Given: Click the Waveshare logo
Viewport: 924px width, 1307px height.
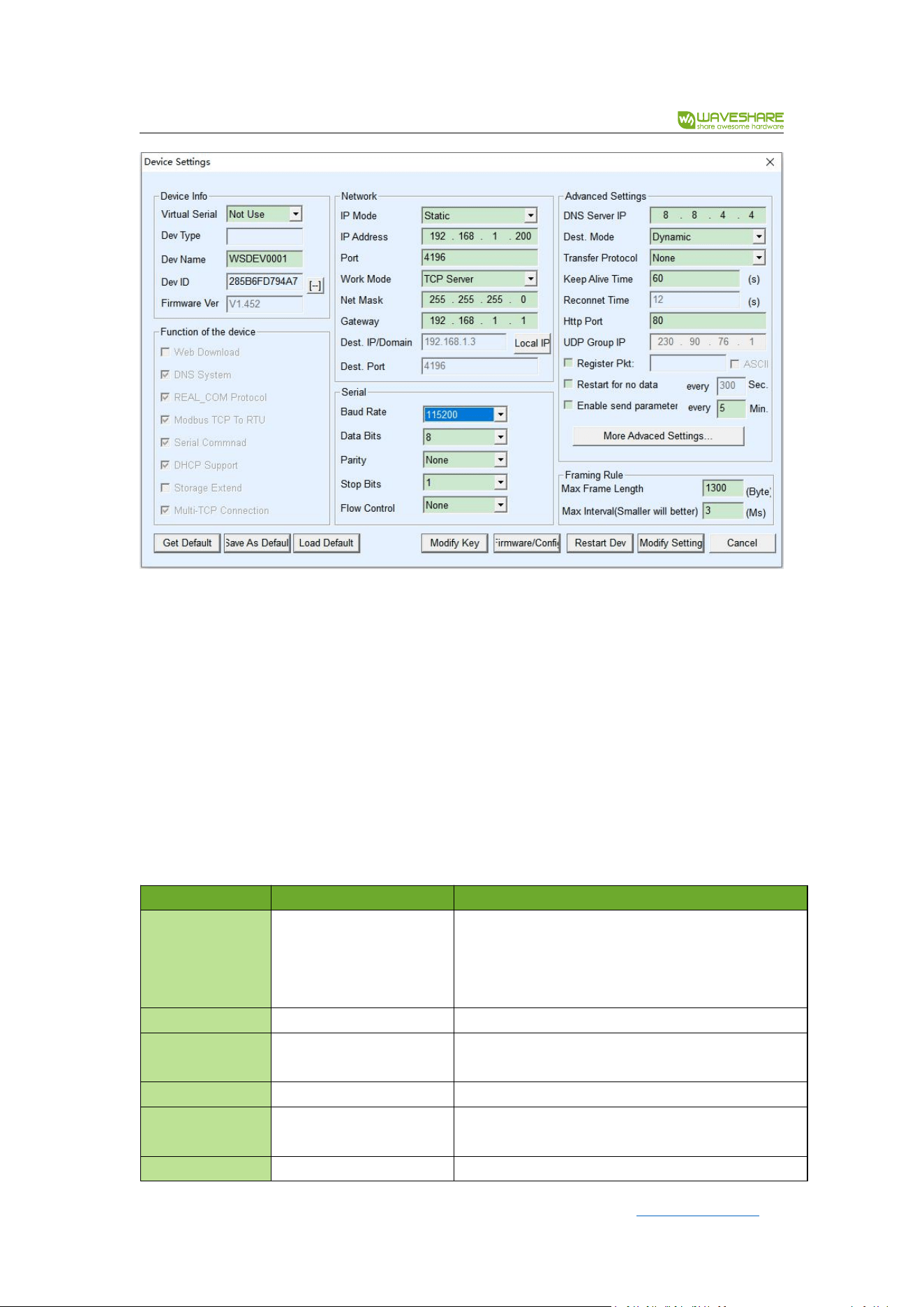Looking at the screenshot, I should point(730,120).
